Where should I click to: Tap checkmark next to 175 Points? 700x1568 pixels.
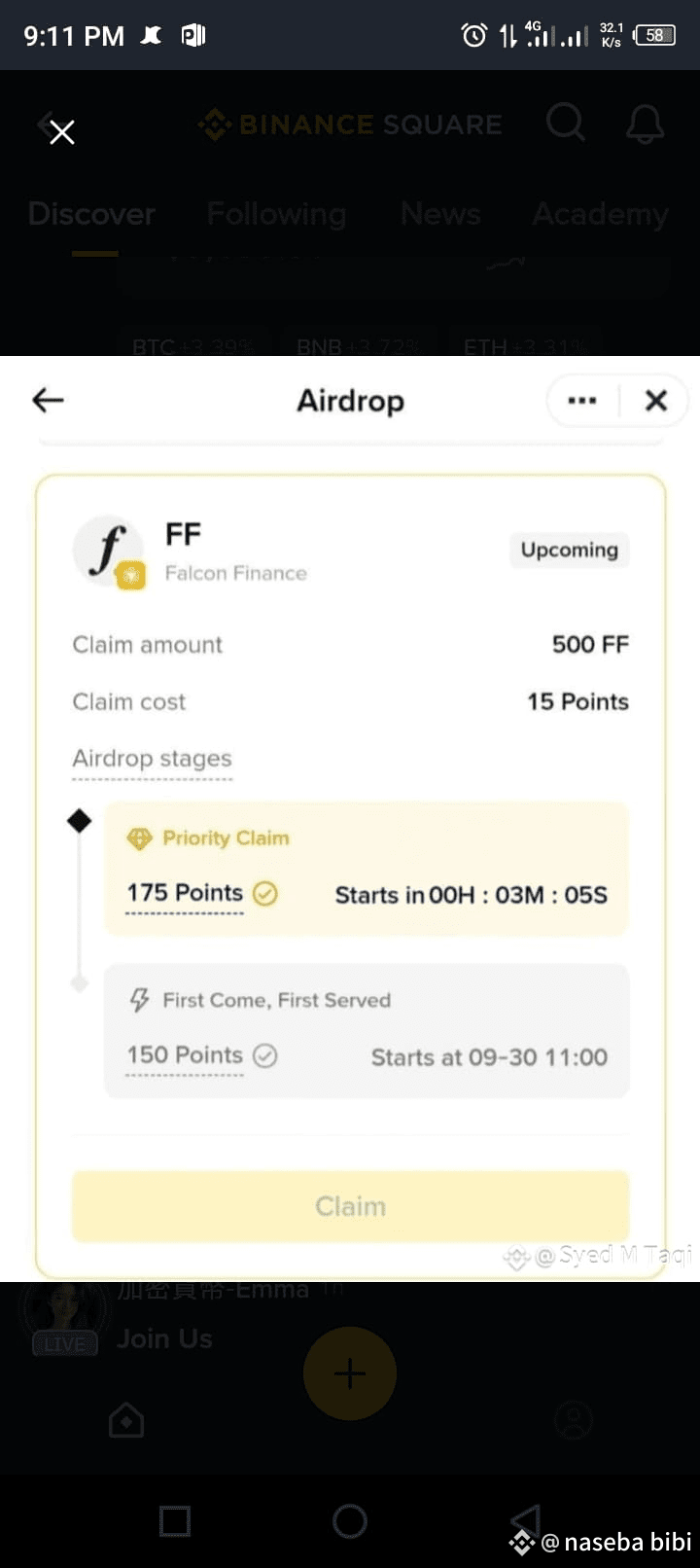pos(265,893)
